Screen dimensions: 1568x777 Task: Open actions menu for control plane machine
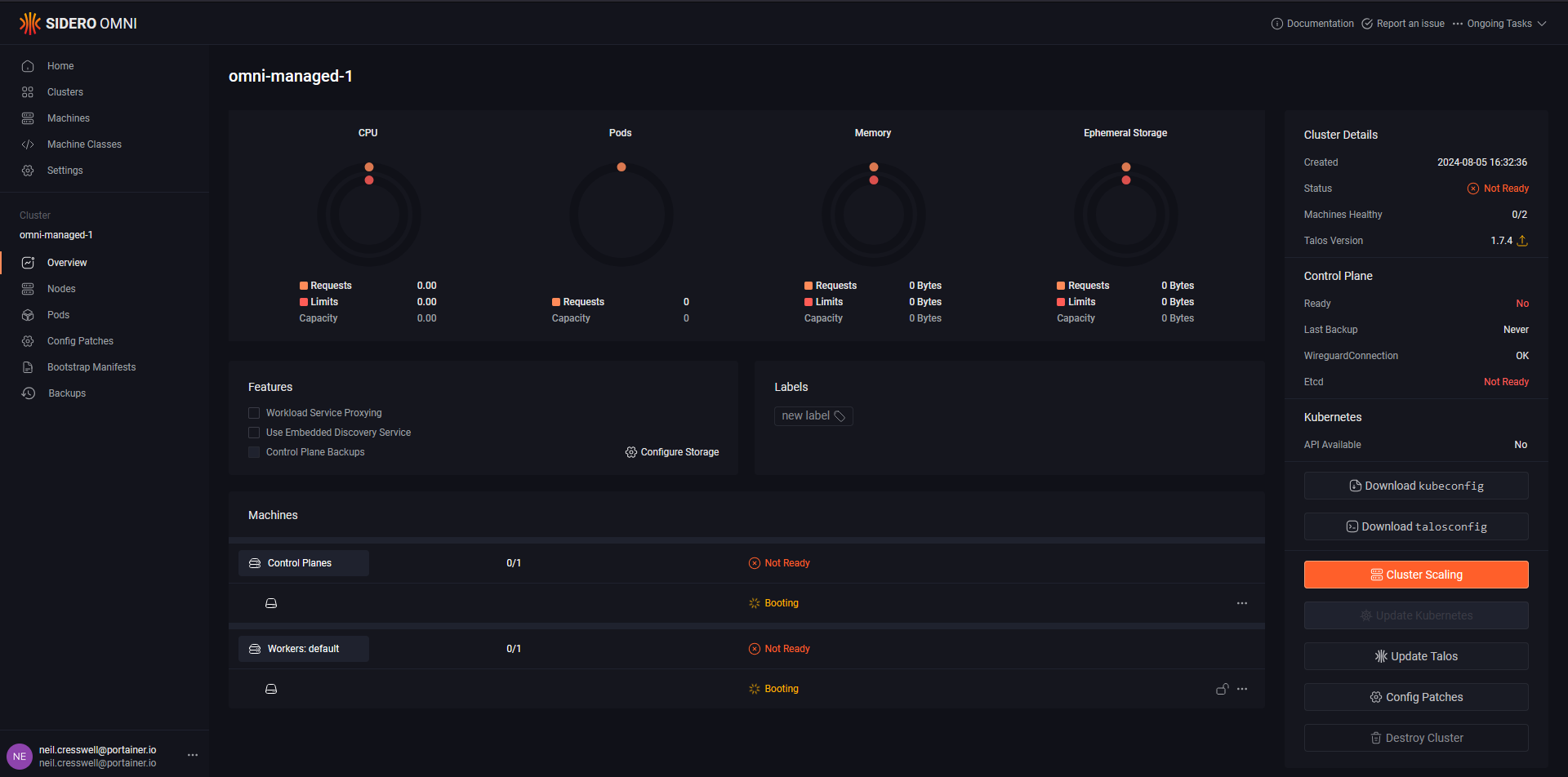(1242, 603)
